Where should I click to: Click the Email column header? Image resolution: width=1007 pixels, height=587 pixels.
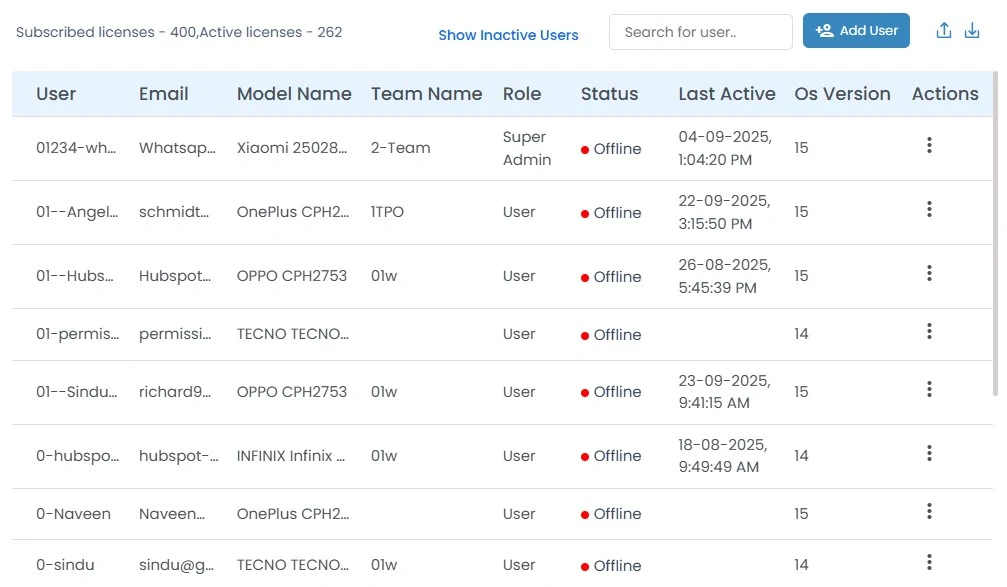coord(164,94)
